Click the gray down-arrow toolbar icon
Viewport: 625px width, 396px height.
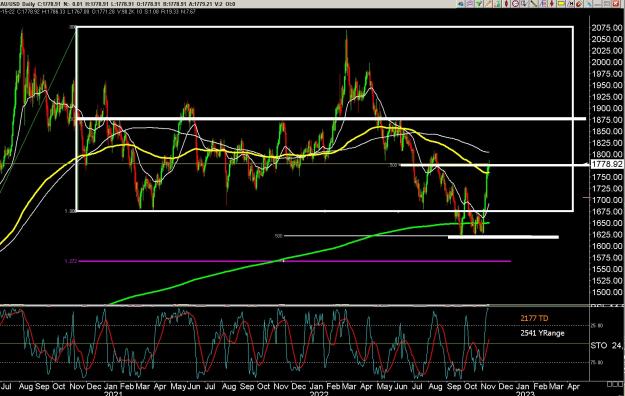pyautogui.click(x=524, y=4)
